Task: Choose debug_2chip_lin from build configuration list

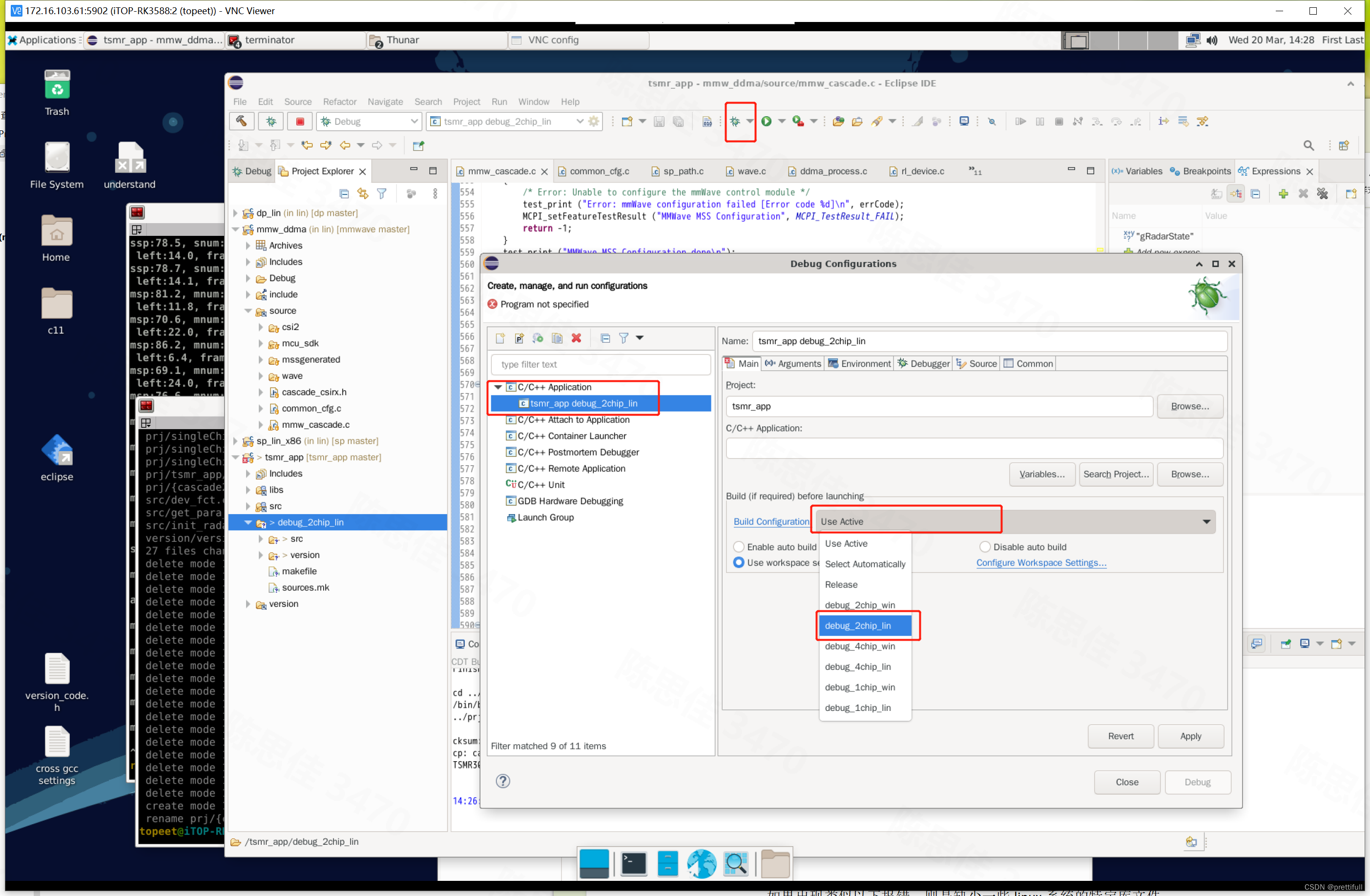Action: point(865,625)
